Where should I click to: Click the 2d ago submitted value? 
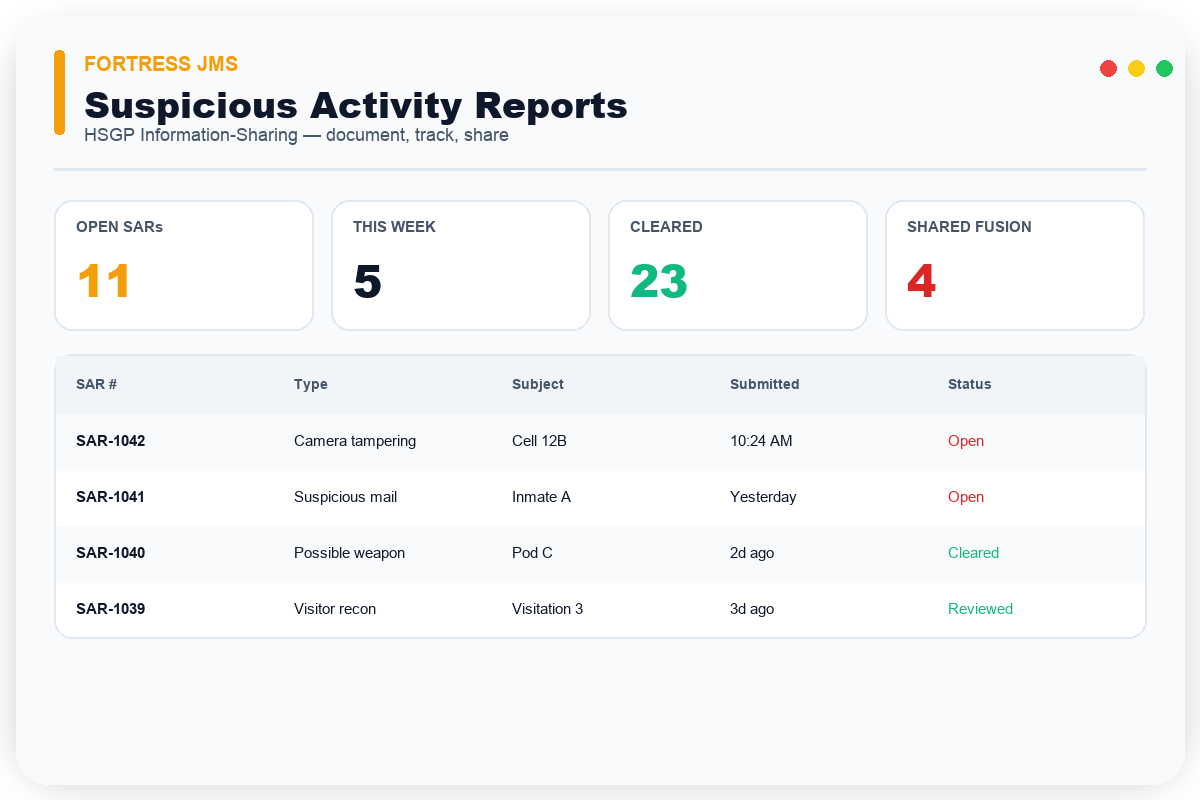[x=752, y=553]
